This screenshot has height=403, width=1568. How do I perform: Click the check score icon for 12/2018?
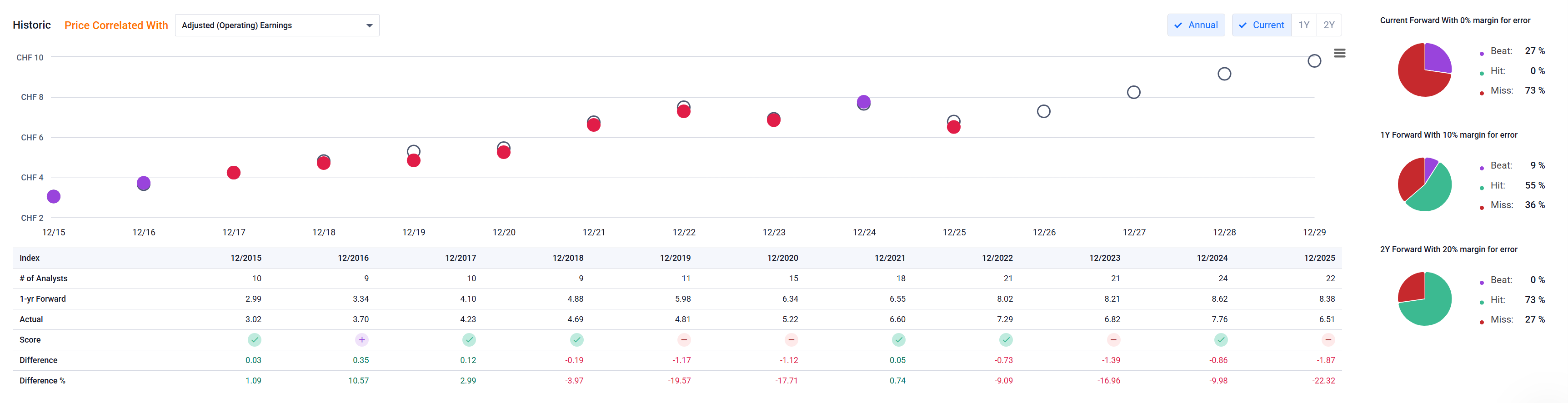[x=576, y=340]
